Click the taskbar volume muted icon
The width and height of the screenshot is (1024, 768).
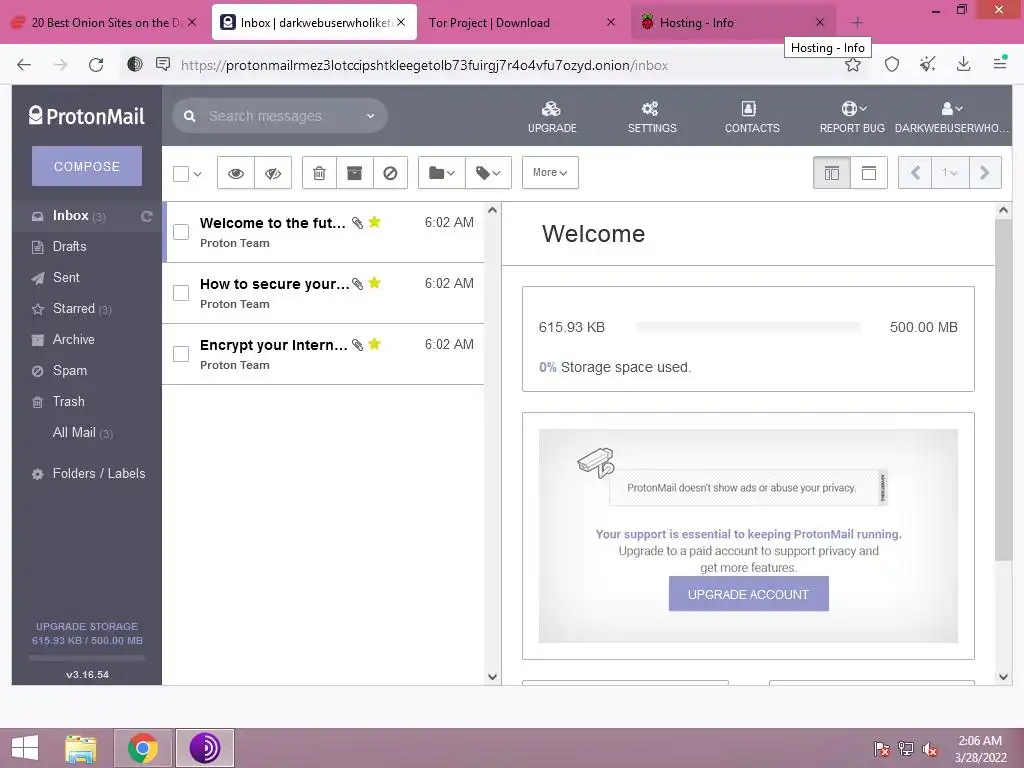tap(929, 749)
